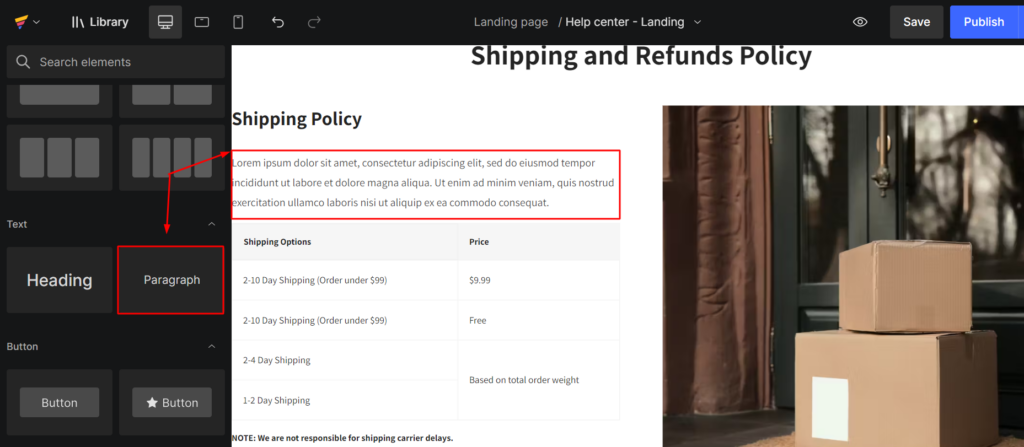Select the Heading element
The image size is (1024, 447).
coord(59,280)
